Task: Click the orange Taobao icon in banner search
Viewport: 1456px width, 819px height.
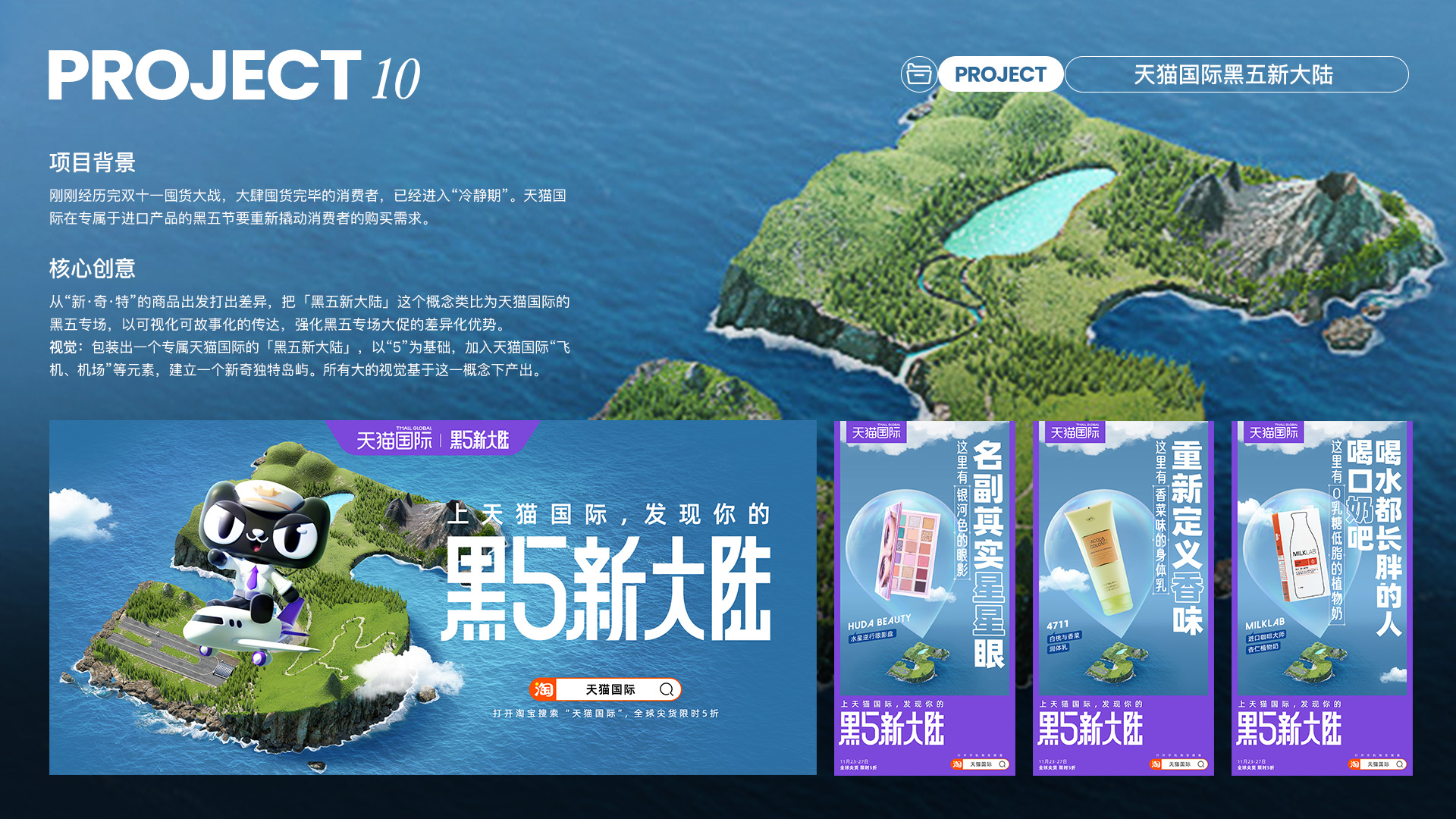Action: click(544, 689)
